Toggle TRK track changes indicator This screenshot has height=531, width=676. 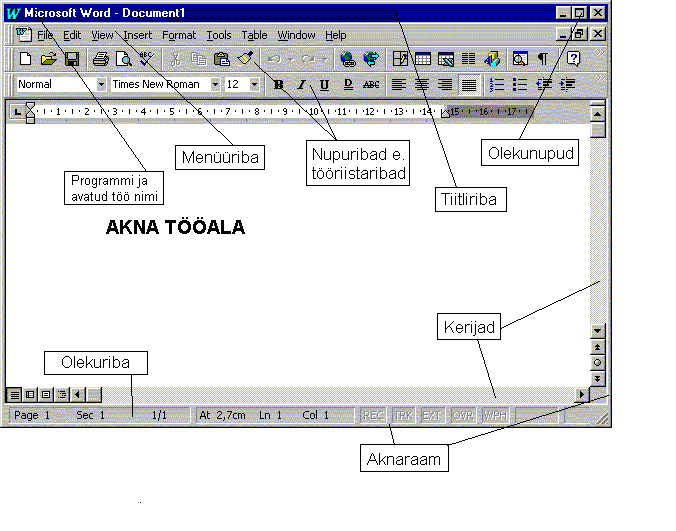[x=403, y=415]
